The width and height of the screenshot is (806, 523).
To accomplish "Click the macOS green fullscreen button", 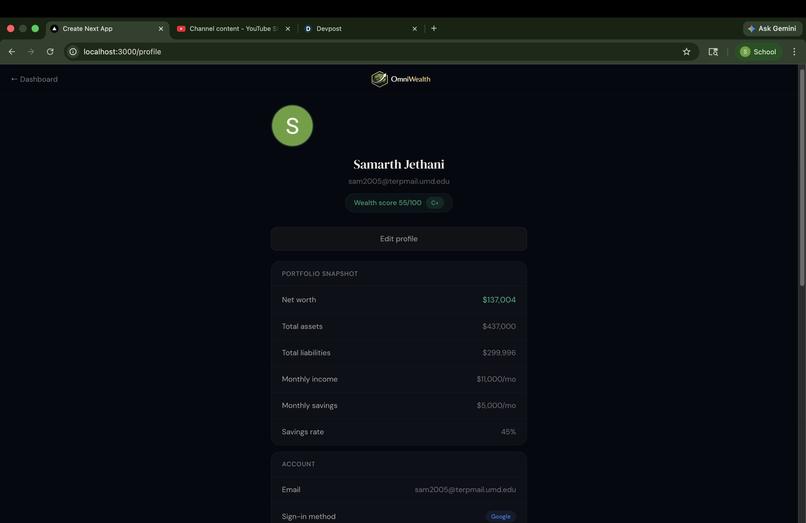I will 35,29.
